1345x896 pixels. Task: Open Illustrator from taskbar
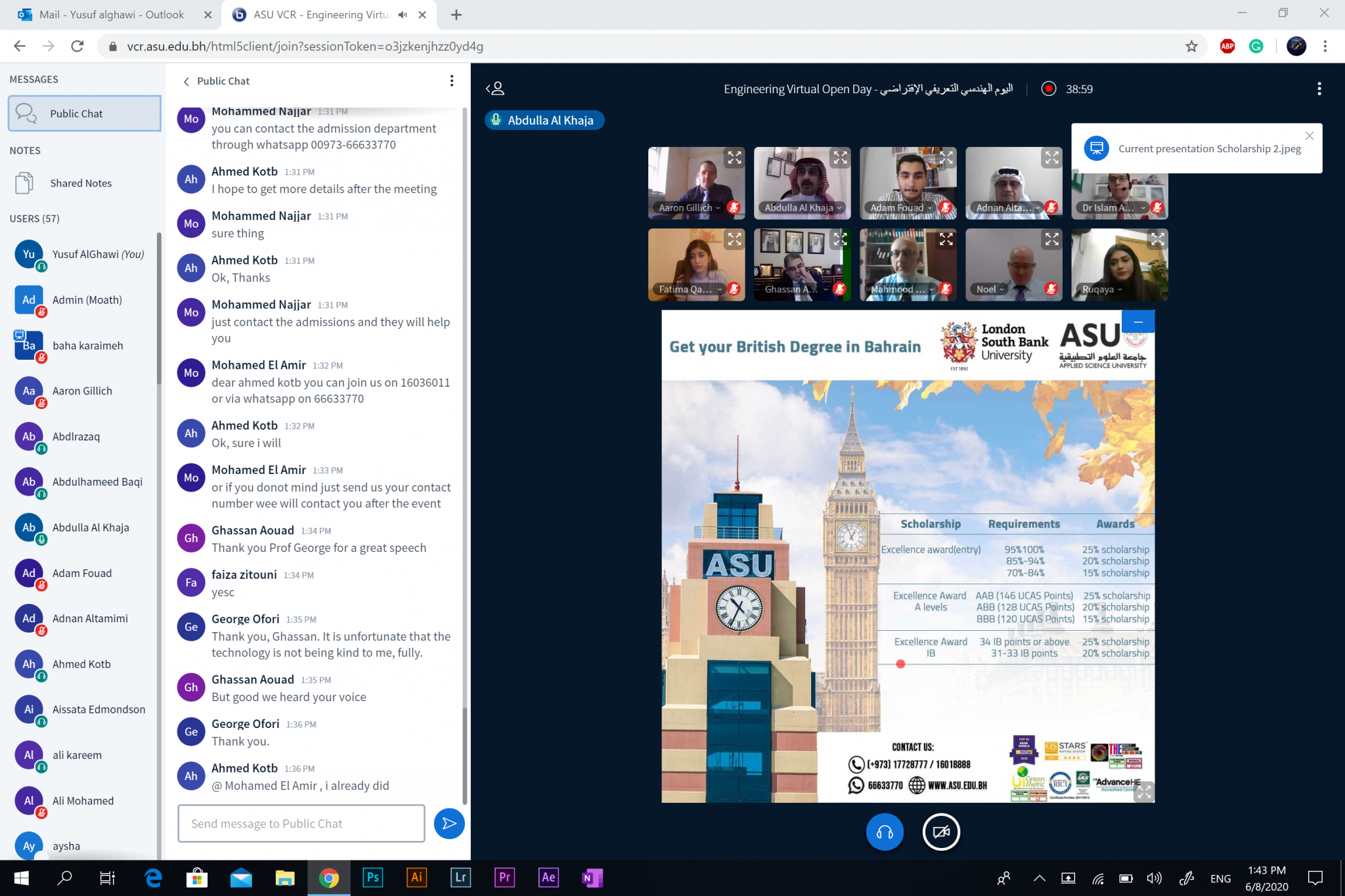pyautogui.click(x=416, y=878)
